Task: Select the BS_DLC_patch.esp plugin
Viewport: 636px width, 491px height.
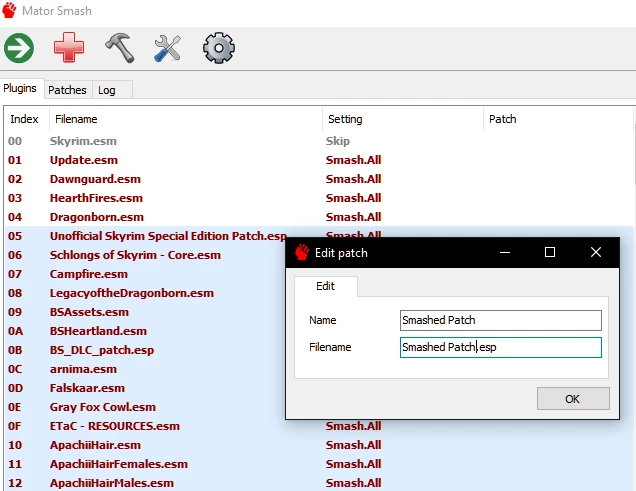Action: click(102, 350)
